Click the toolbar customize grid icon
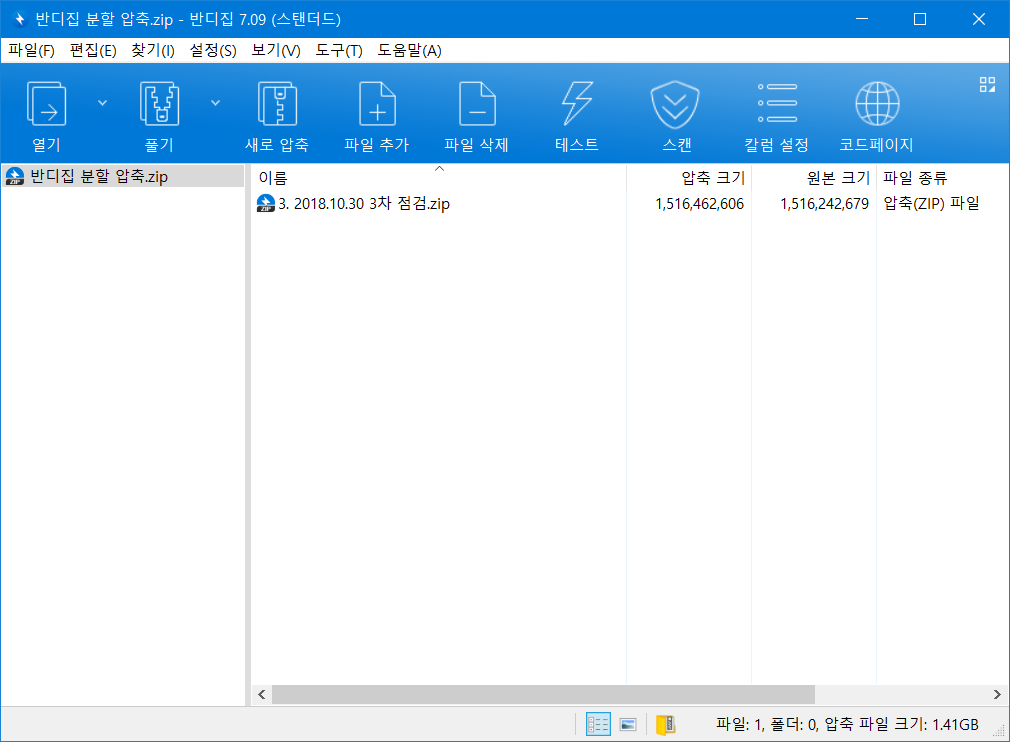Image resolution: width=1010 pixels, height=742 pixels. 987,84
